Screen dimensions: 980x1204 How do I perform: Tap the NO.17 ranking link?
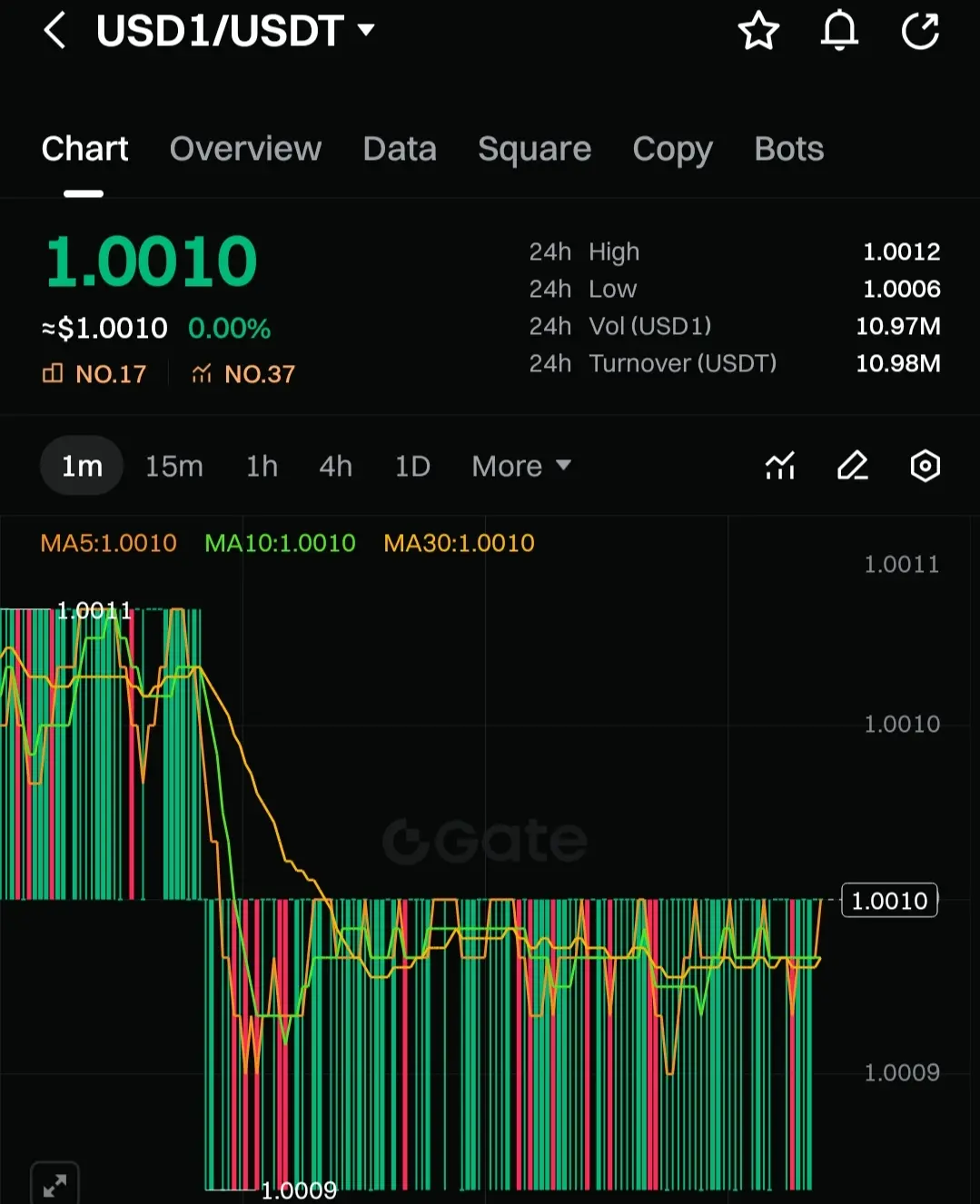94,374
